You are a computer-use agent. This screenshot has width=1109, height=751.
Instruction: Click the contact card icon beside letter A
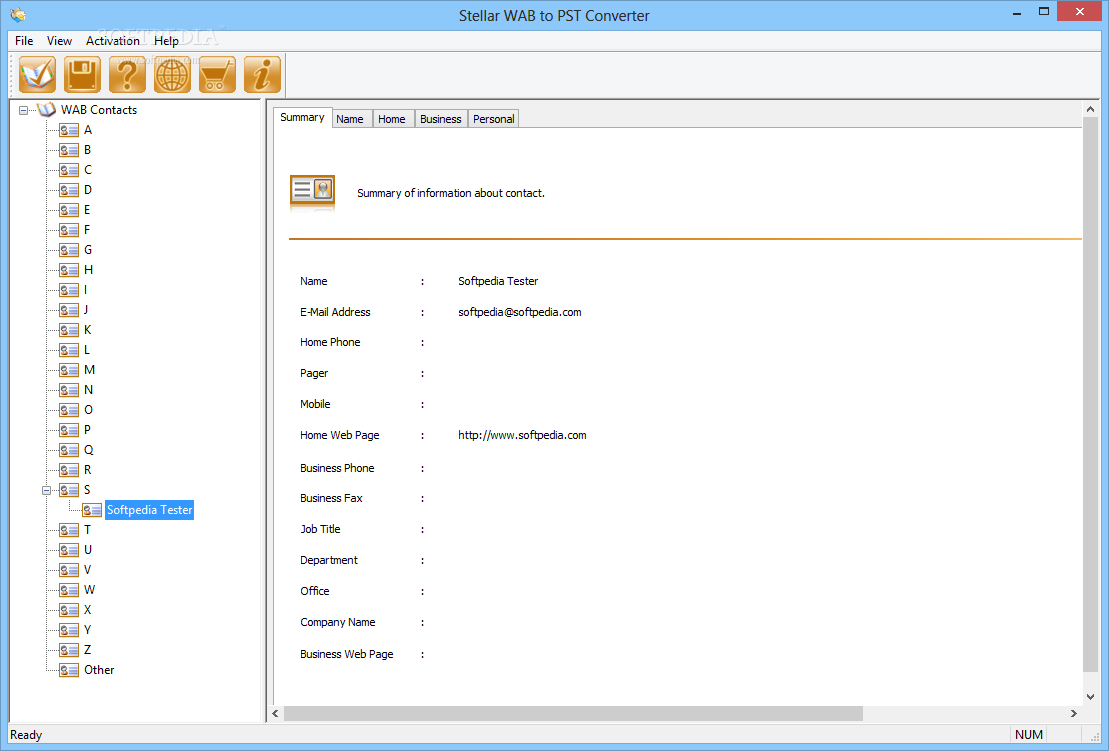click(69, 130)
